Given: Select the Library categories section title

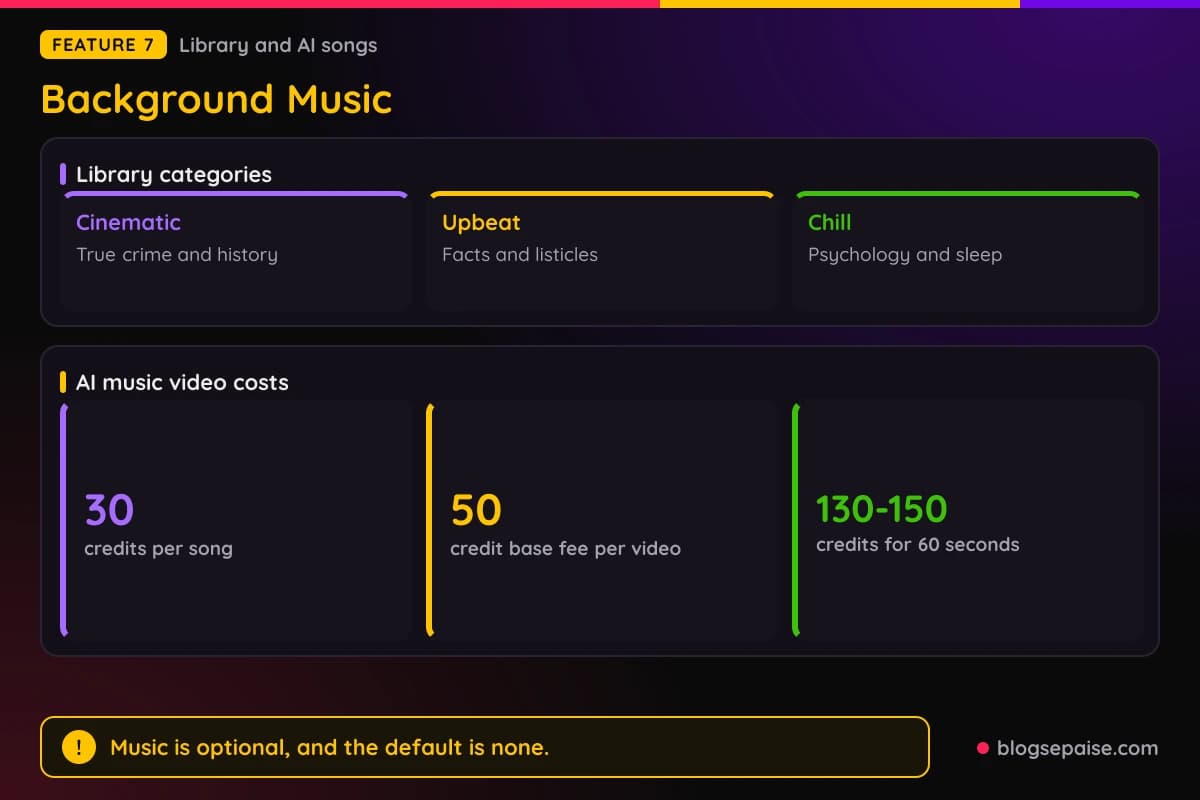Looking at the screenshot, I should [174, 174].
